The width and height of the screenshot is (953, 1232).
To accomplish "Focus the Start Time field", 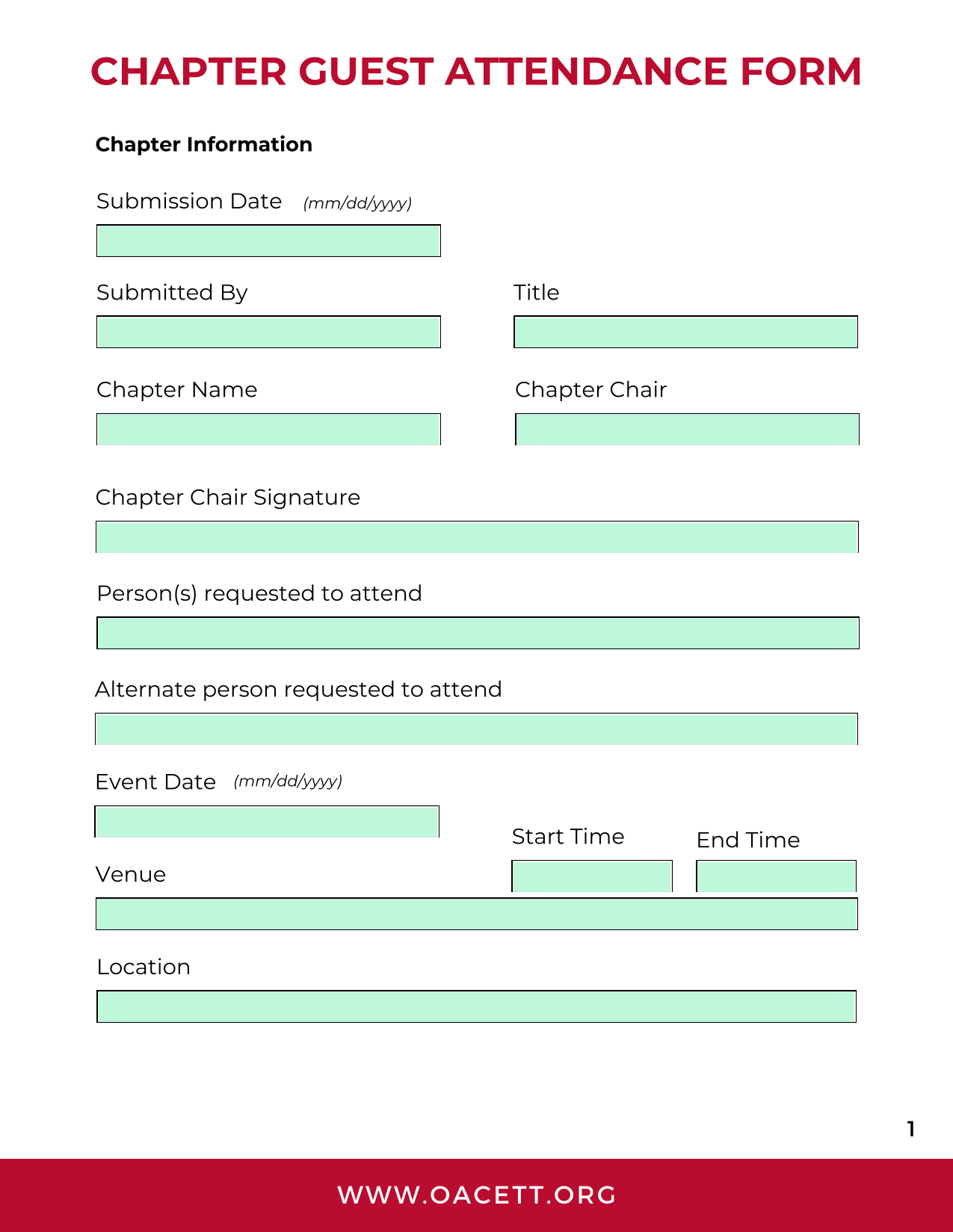I will coord(592,876).
